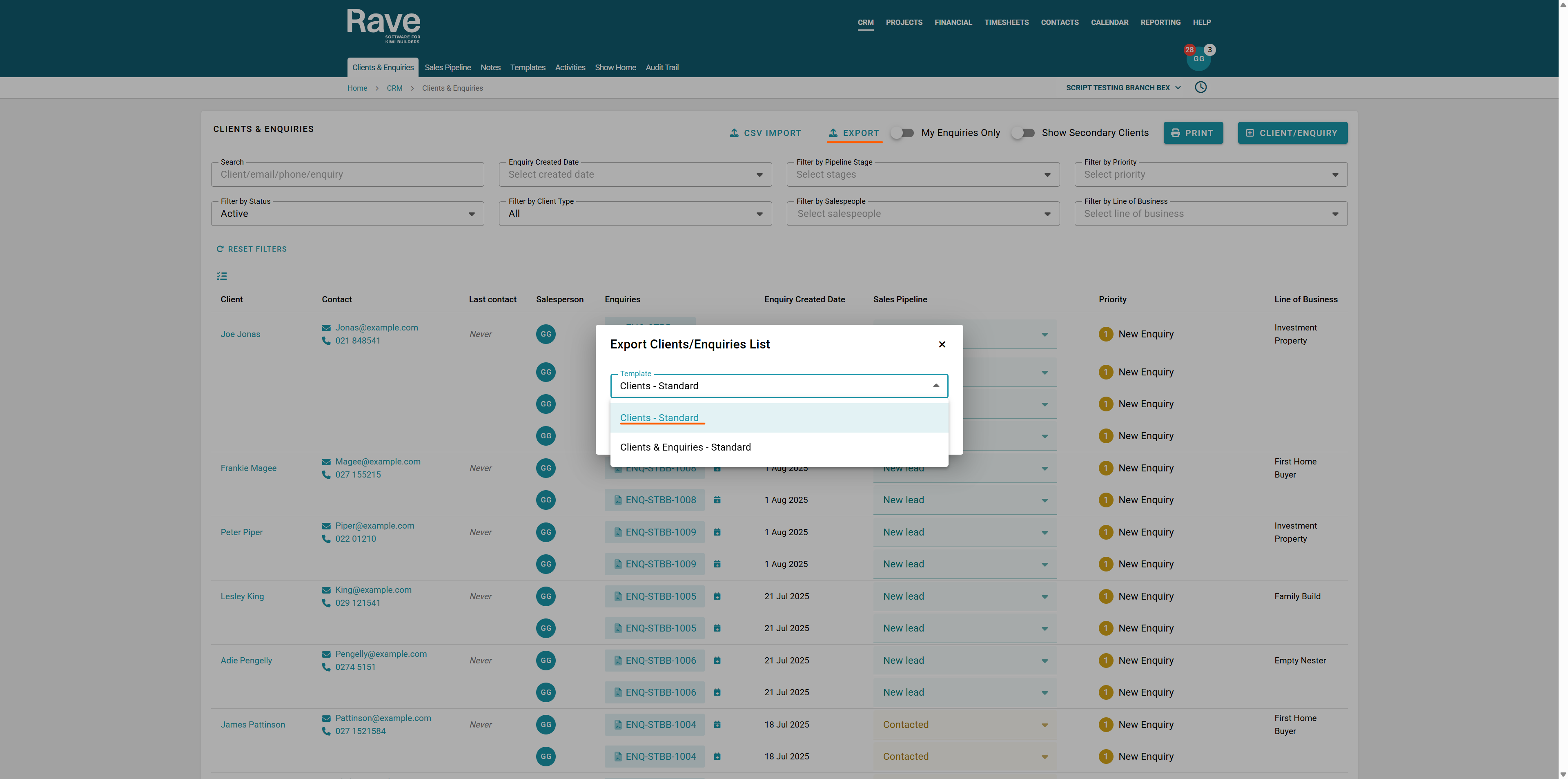Open James Pattinson client link
This screenshot has height=779, width=1568.
253,725
